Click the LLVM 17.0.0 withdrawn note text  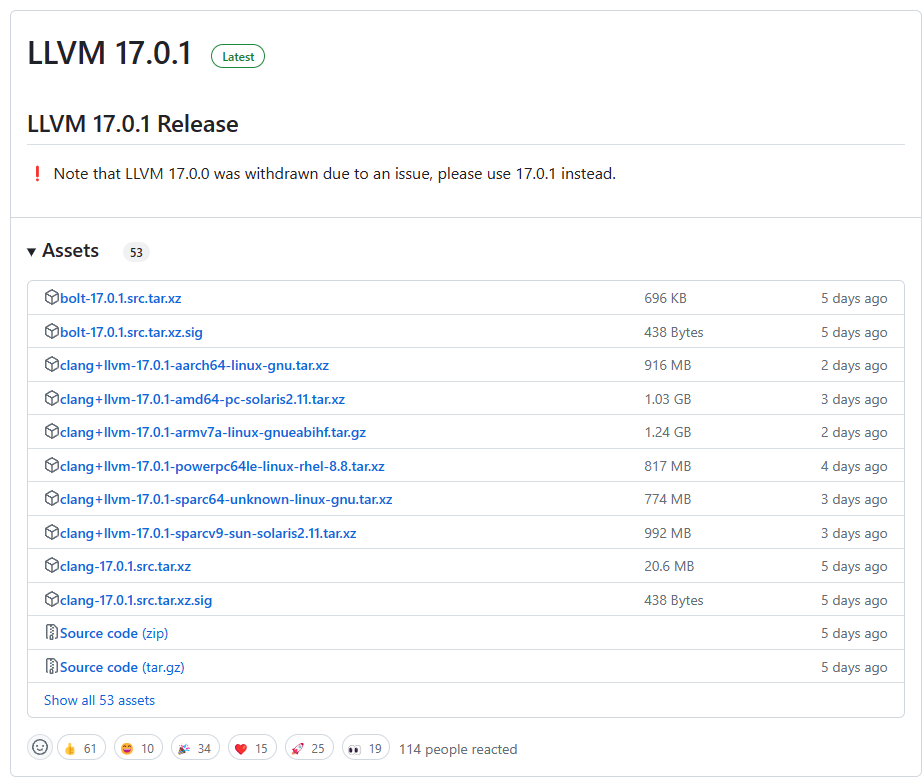(334, 174)
